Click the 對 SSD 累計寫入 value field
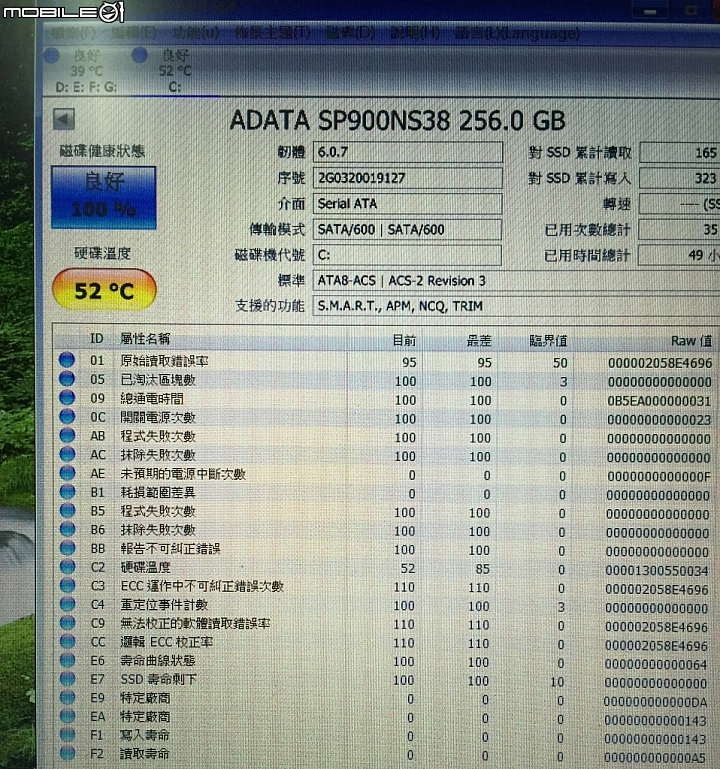The width and height of the screenshot is (720, 769). tap(679, 179)
